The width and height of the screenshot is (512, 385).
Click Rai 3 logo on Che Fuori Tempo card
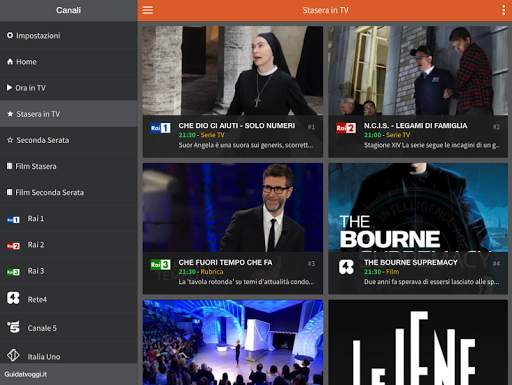click(x=161, y=265)
